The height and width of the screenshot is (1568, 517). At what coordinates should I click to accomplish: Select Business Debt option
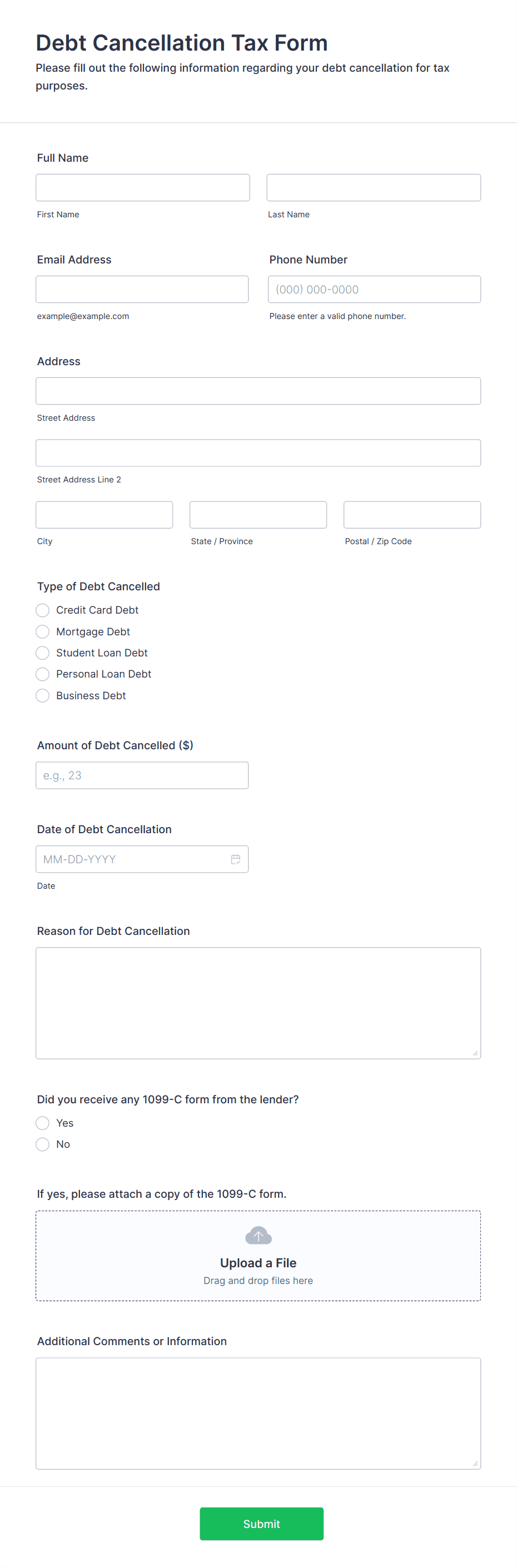(42, 695)
